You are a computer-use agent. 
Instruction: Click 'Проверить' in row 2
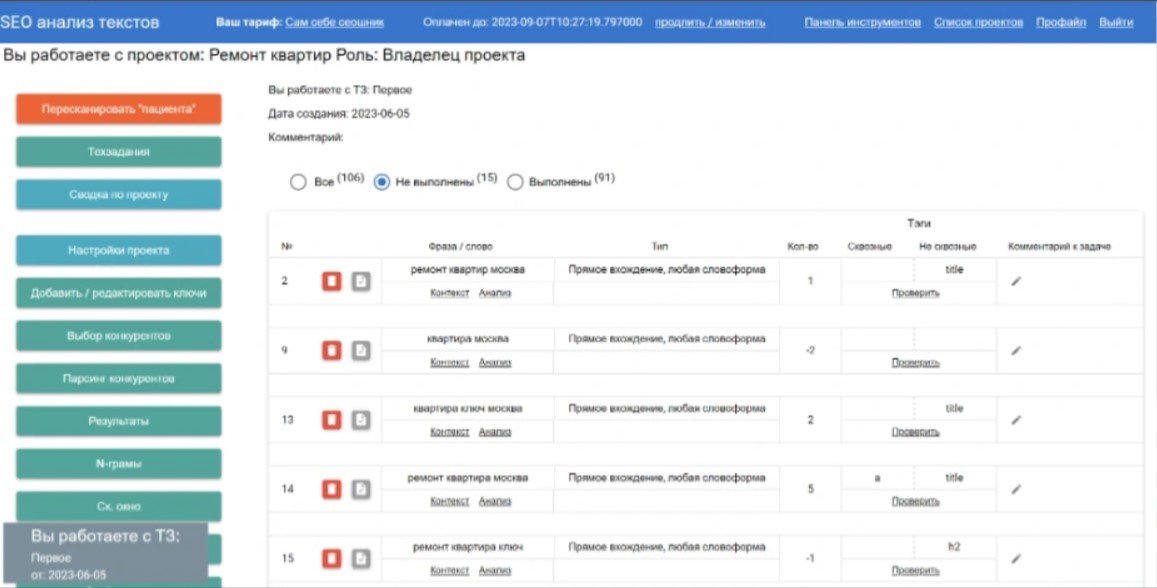click(916, 293)
